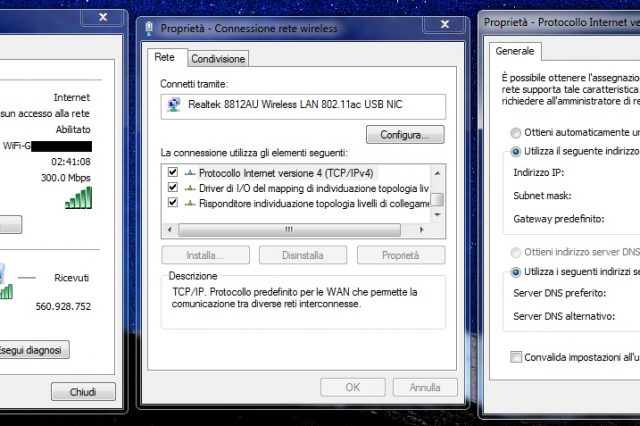Click the horizontal scroll left arrow
This screenshot has width=640, height=426.
click(170, 230)
